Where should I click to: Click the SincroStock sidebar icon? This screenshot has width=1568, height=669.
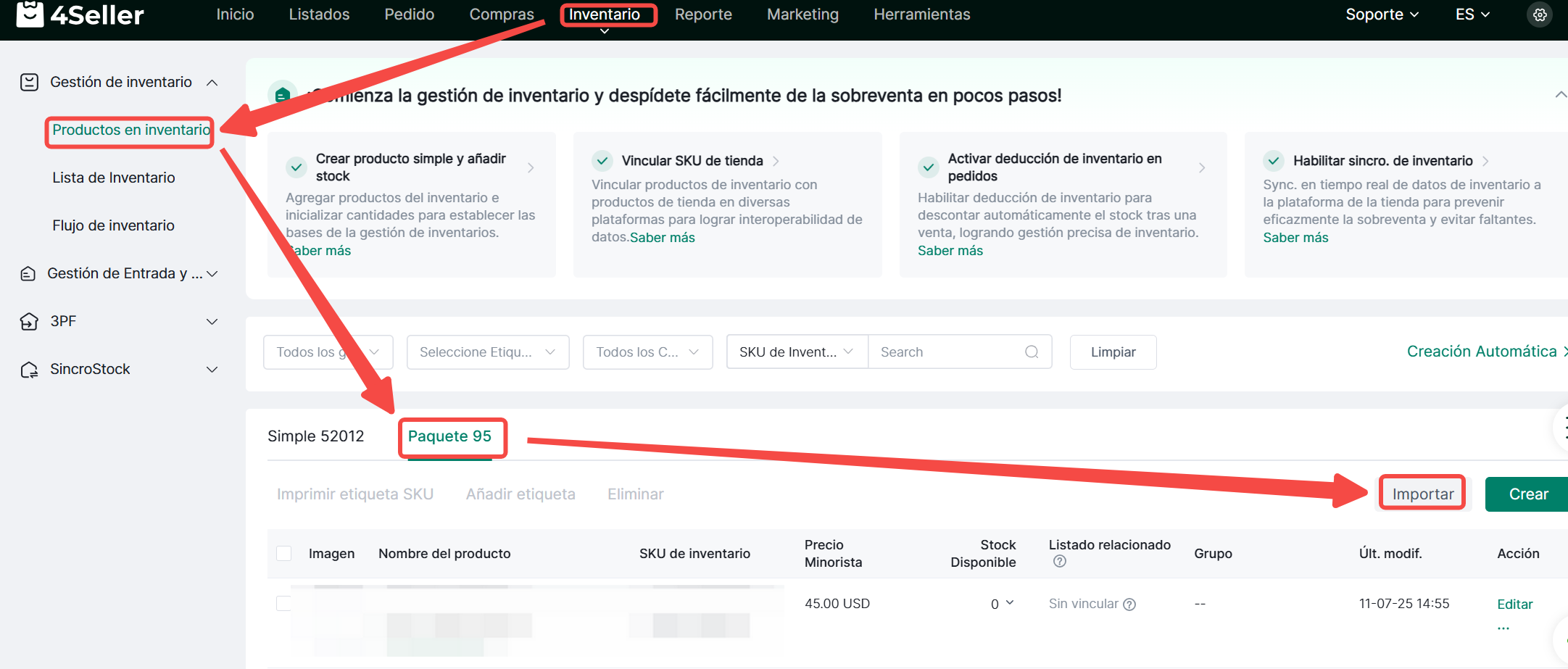pos(29,370)
